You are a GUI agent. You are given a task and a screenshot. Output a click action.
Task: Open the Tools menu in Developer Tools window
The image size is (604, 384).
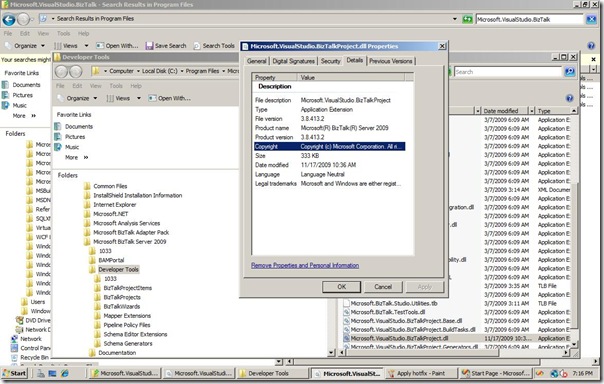[x=116, y=86]
